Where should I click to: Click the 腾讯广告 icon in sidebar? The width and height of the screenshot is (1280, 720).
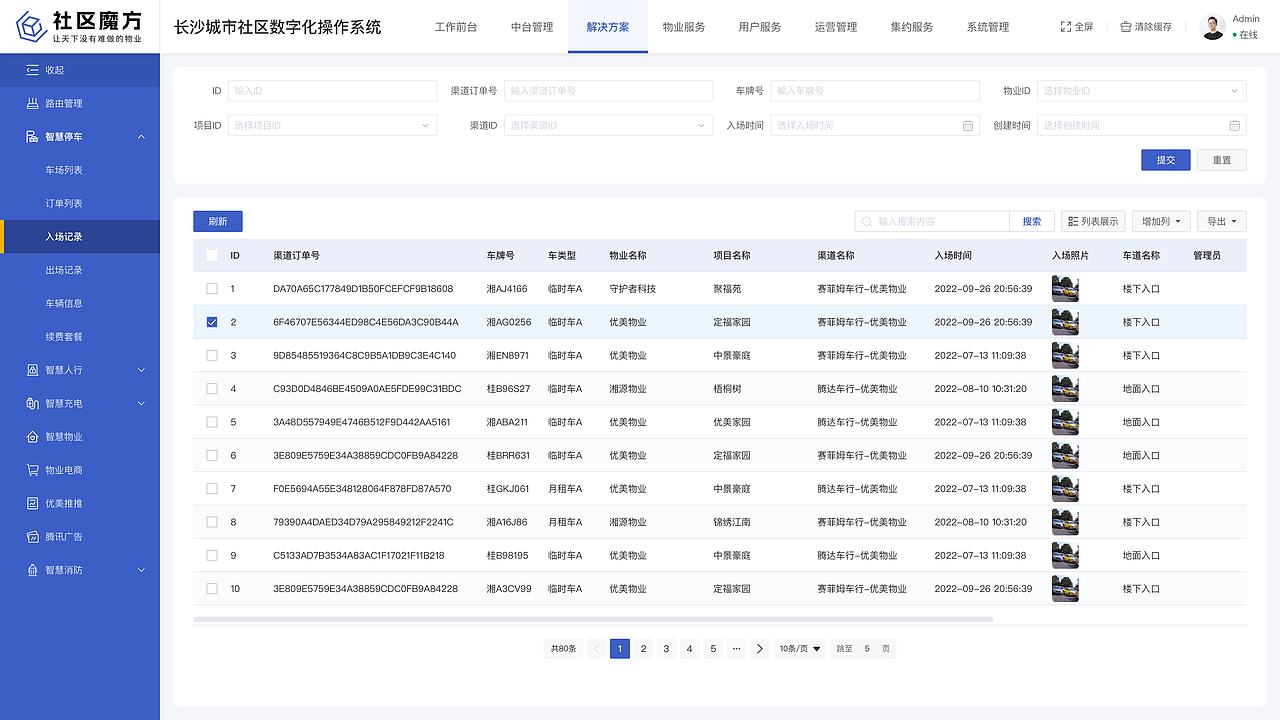[x=30, y=536]
